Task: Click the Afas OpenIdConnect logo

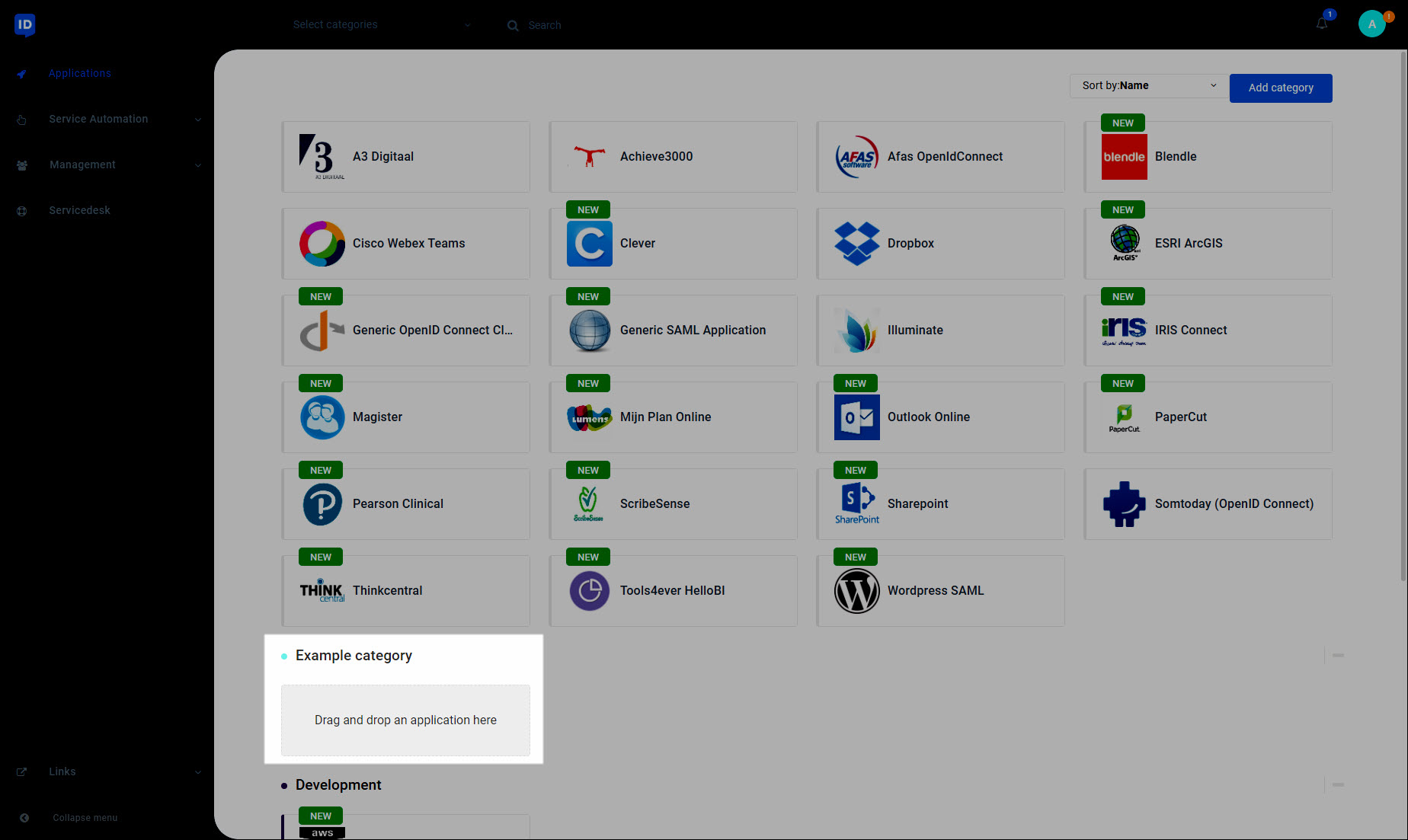Action: [857, 157]
